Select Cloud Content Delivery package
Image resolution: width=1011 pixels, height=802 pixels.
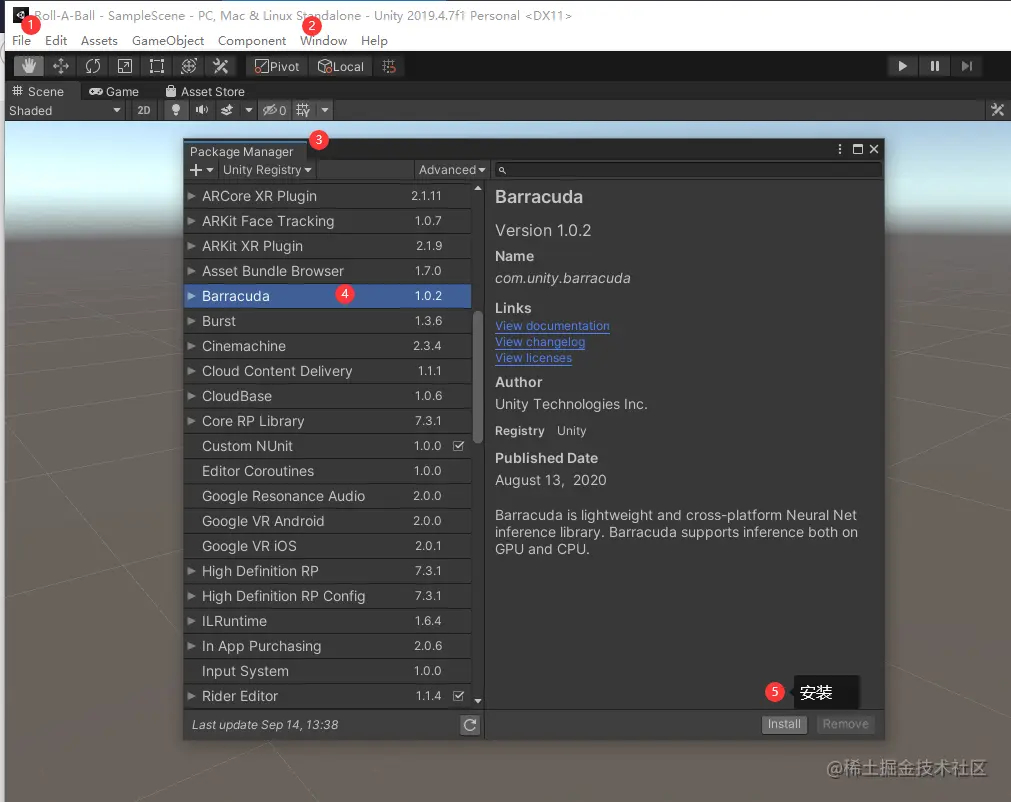pos(328,371)
